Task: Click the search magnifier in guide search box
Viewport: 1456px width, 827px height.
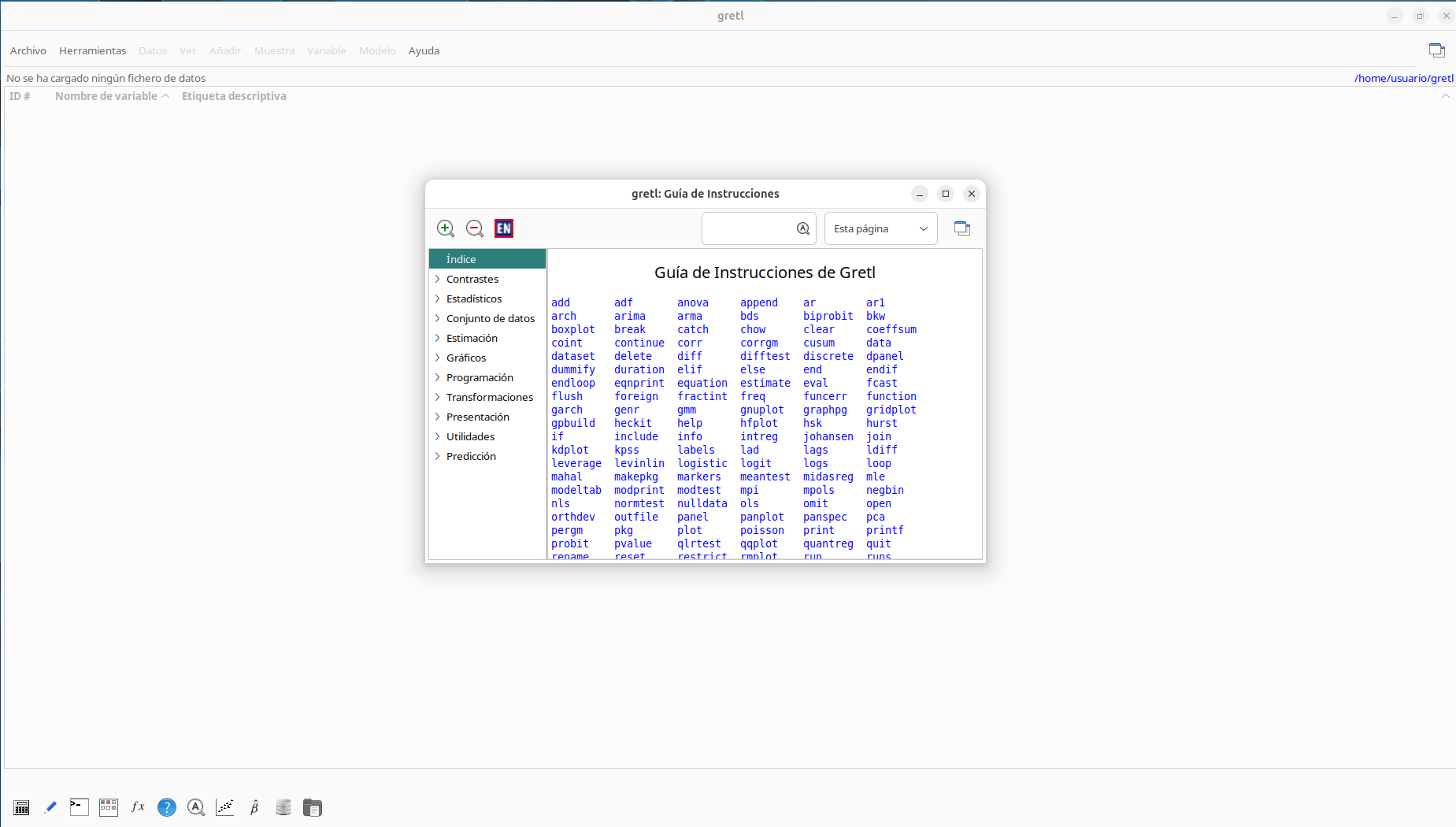Action: click(x=803, y=228)
